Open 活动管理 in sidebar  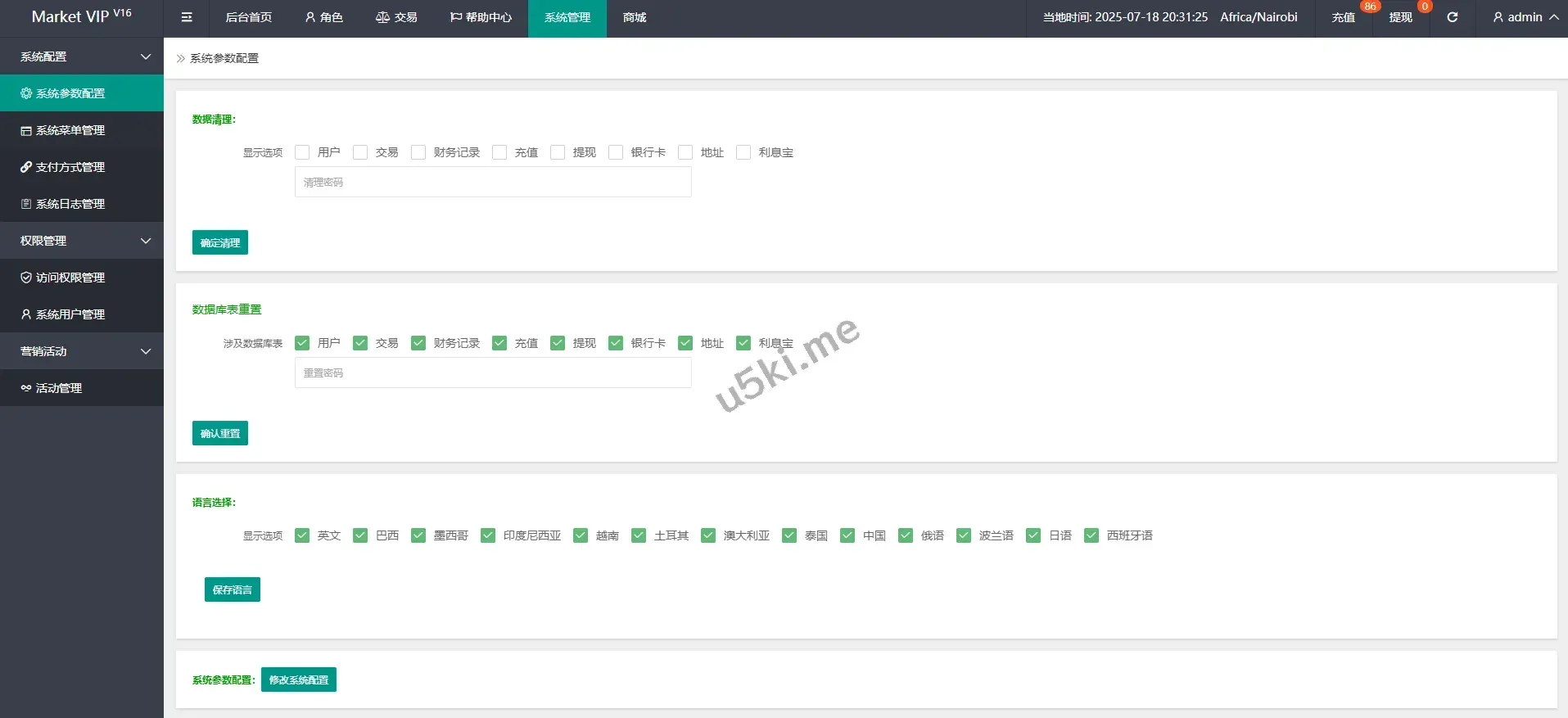pos(59,388)
